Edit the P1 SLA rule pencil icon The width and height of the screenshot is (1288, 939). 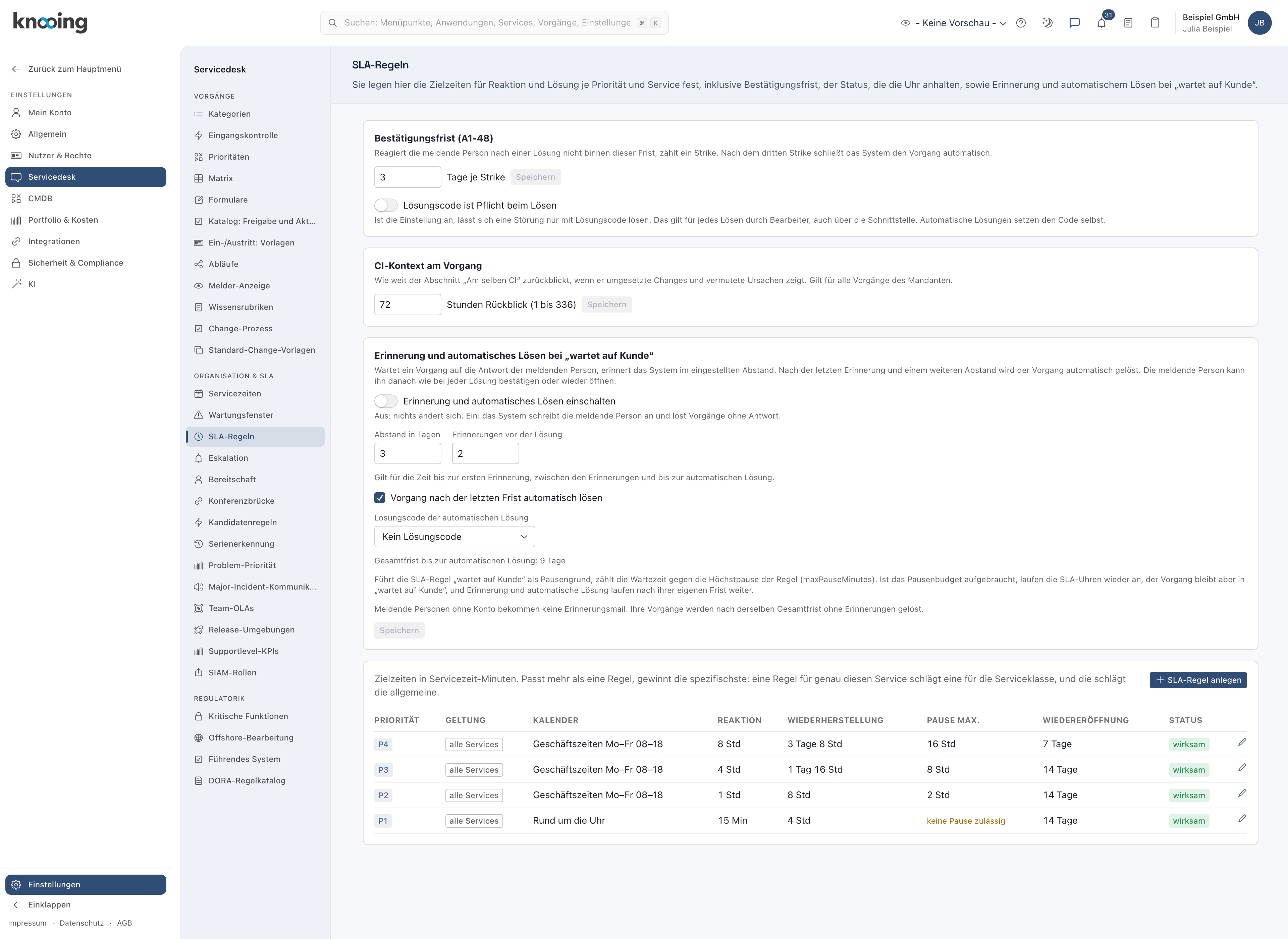click(x=1242, y=819)
